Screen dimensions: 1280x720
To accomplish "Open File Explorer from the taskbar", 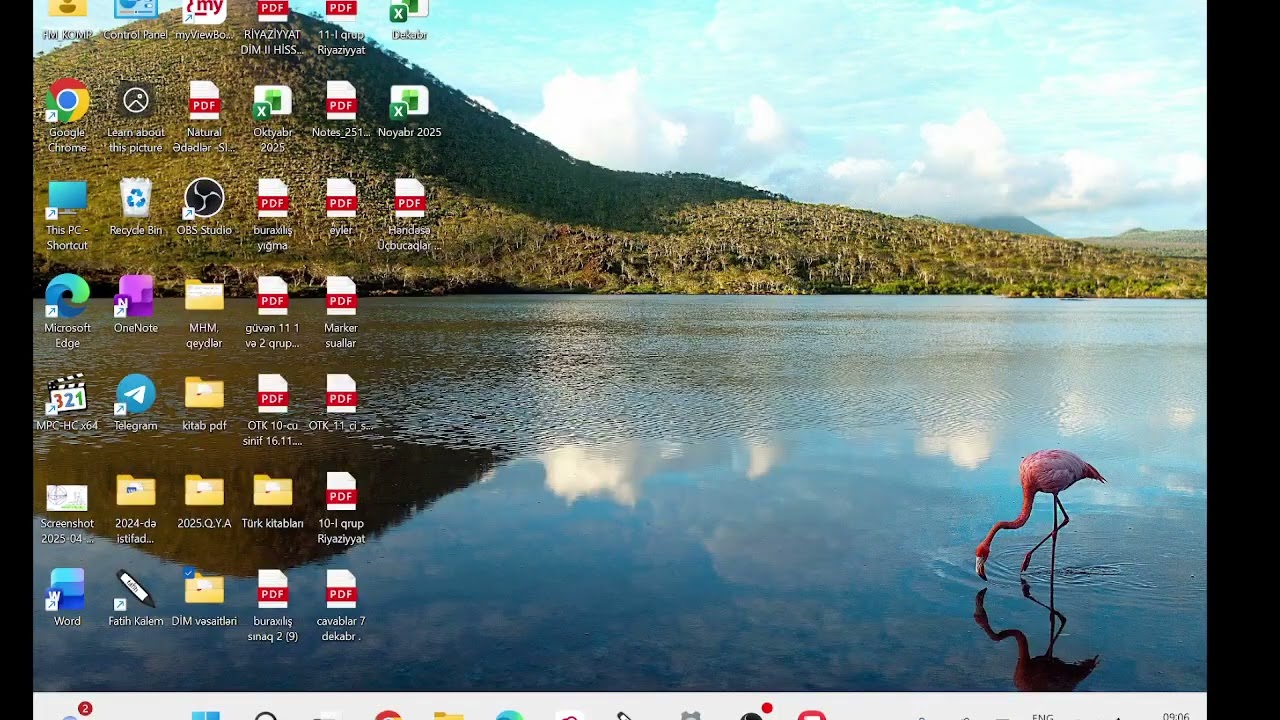I will point(449,714).
